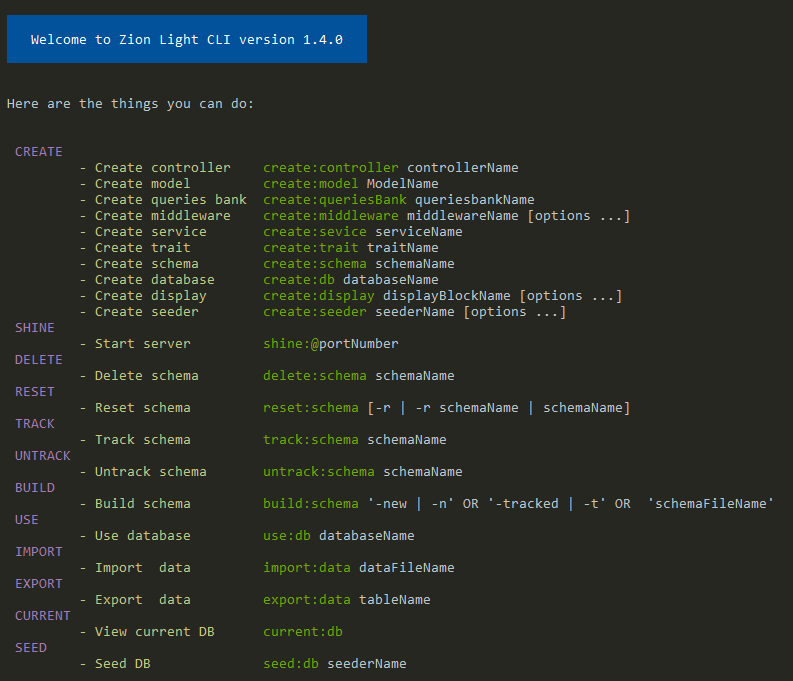Click the 'Build schema' description
The image size is (793, 681).
(x=143, y=504)
